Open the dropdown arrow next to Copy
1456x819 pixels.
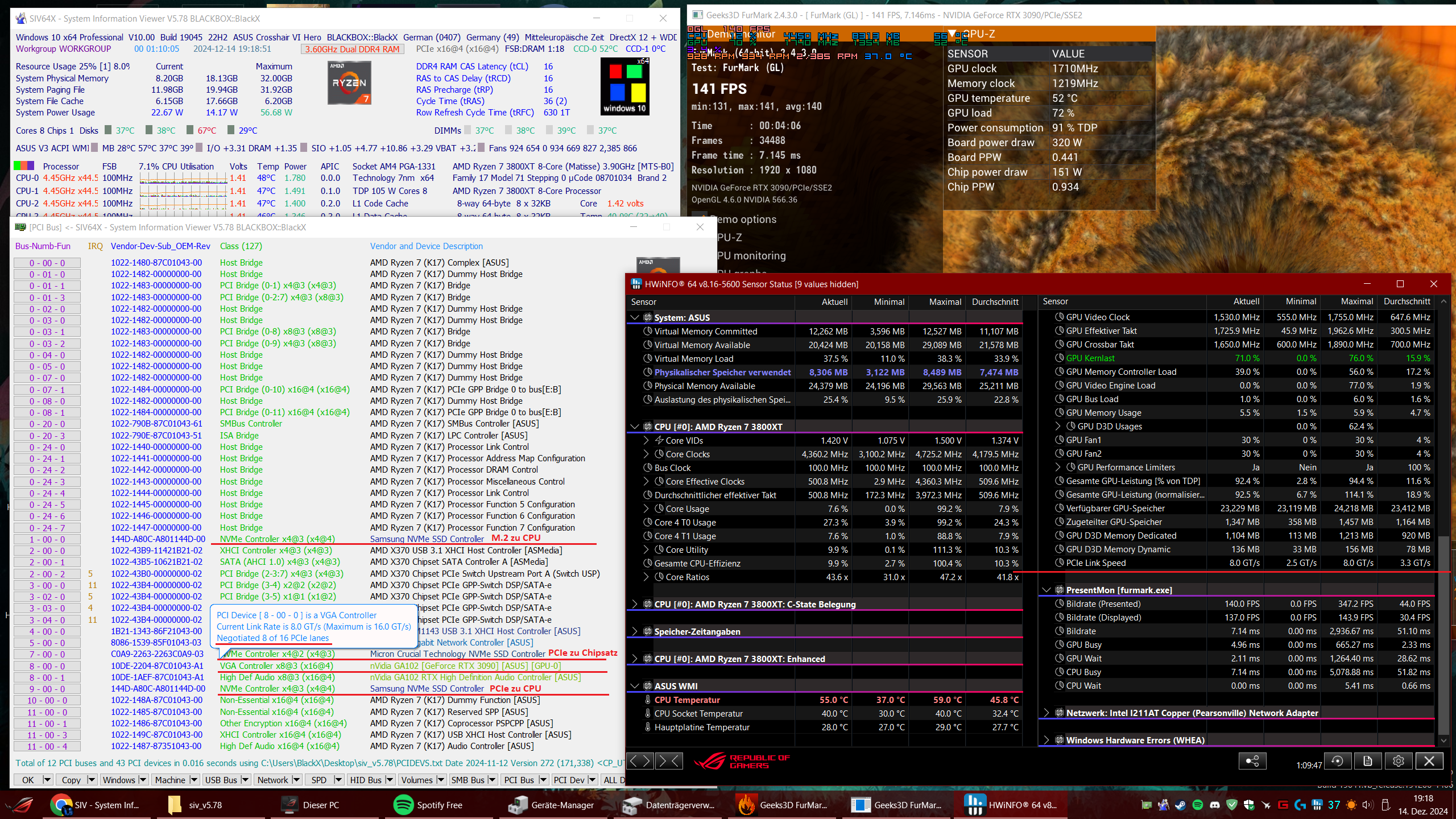91,780
